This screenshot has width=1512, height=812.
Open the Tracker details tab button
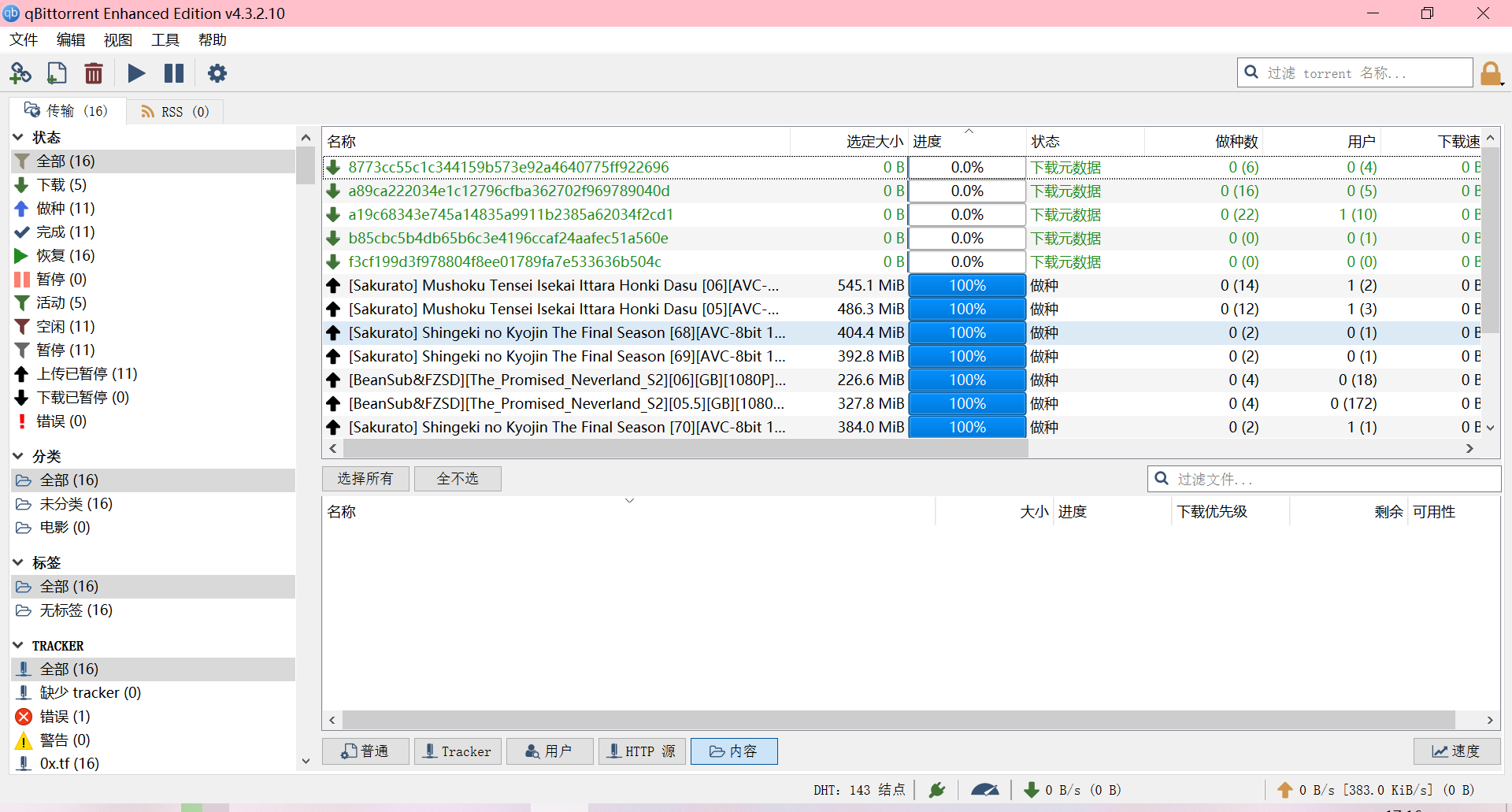458,751
